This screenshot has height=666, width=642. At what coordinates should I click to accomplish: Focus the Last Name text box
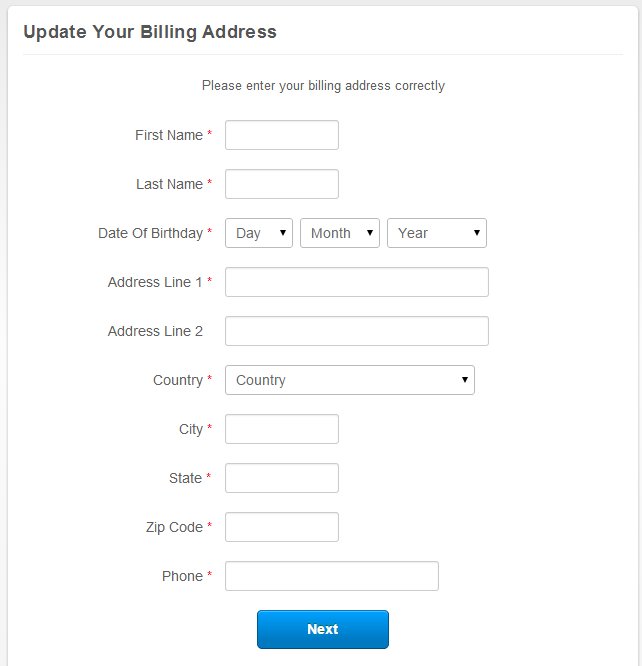click(281, 184)
